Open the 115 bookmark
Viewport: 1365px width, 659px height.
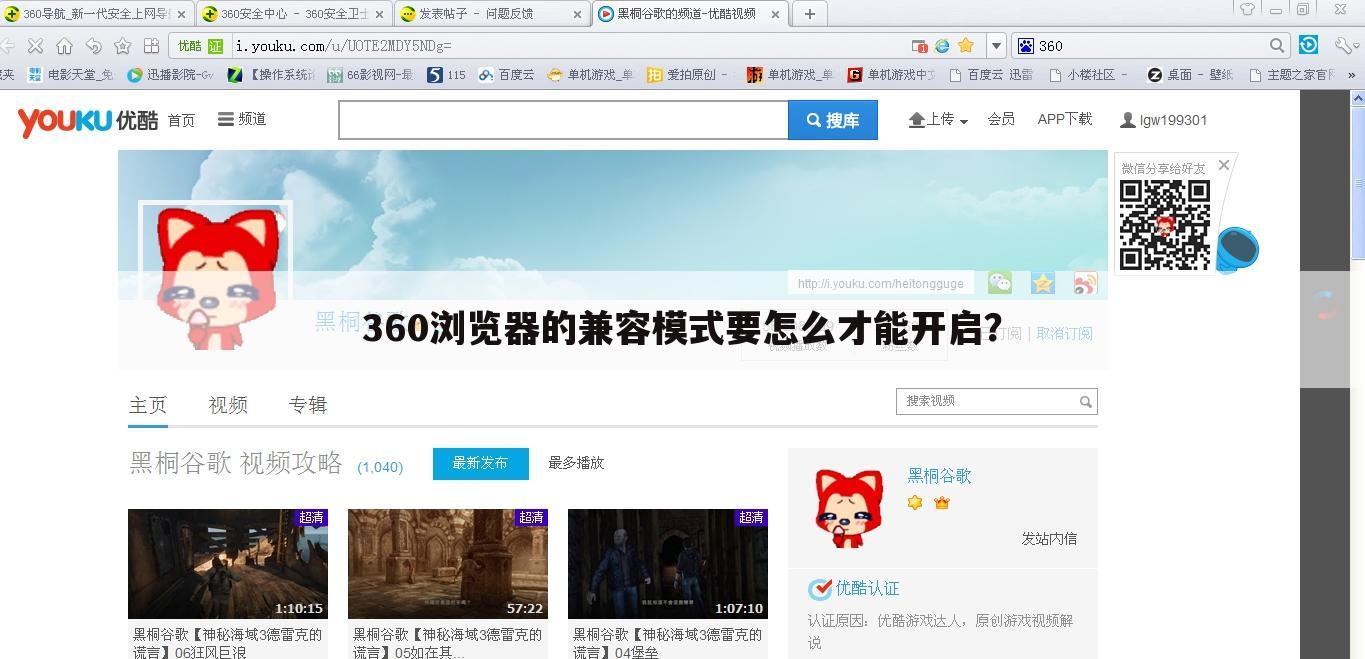coord(447,75)
